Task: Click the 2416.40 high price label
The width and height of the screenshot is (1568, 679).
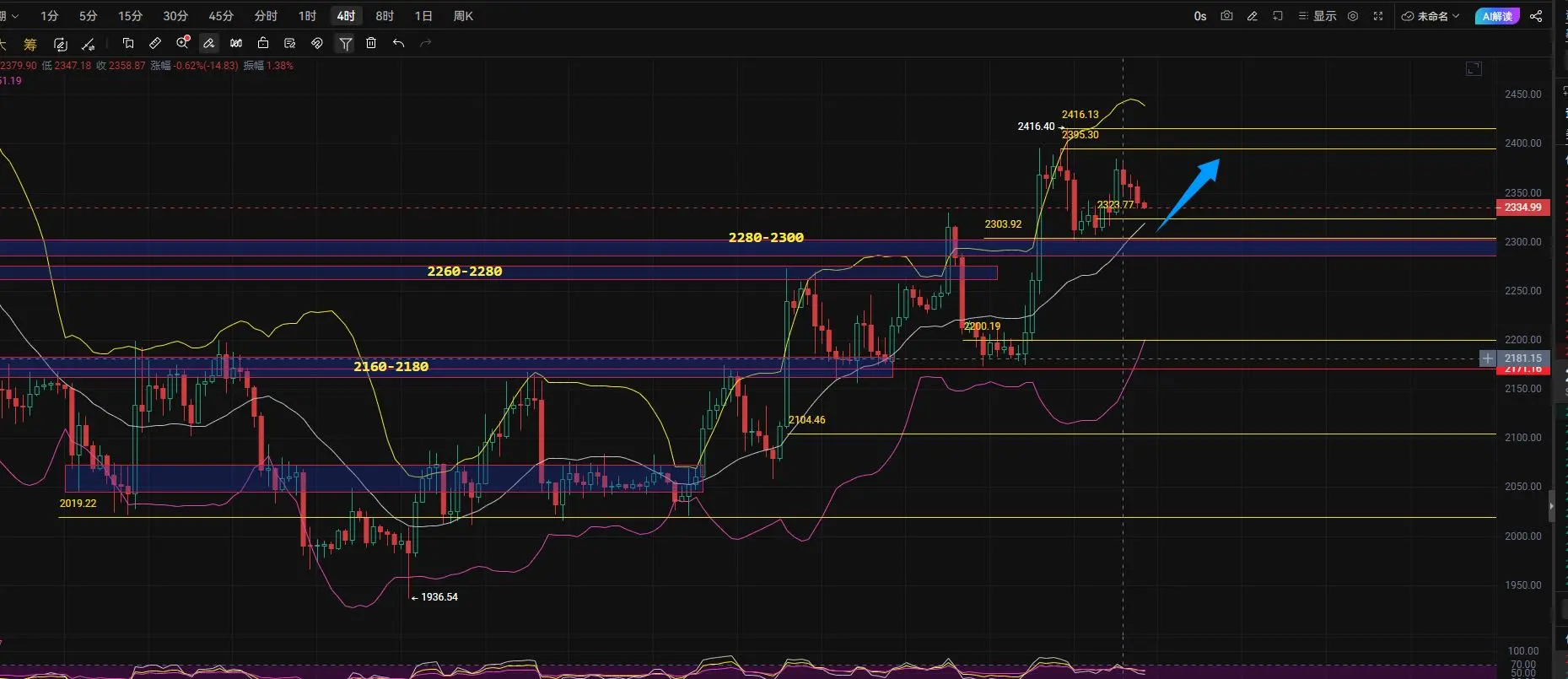Action: pyautogui.click(x=1036, y=127)
